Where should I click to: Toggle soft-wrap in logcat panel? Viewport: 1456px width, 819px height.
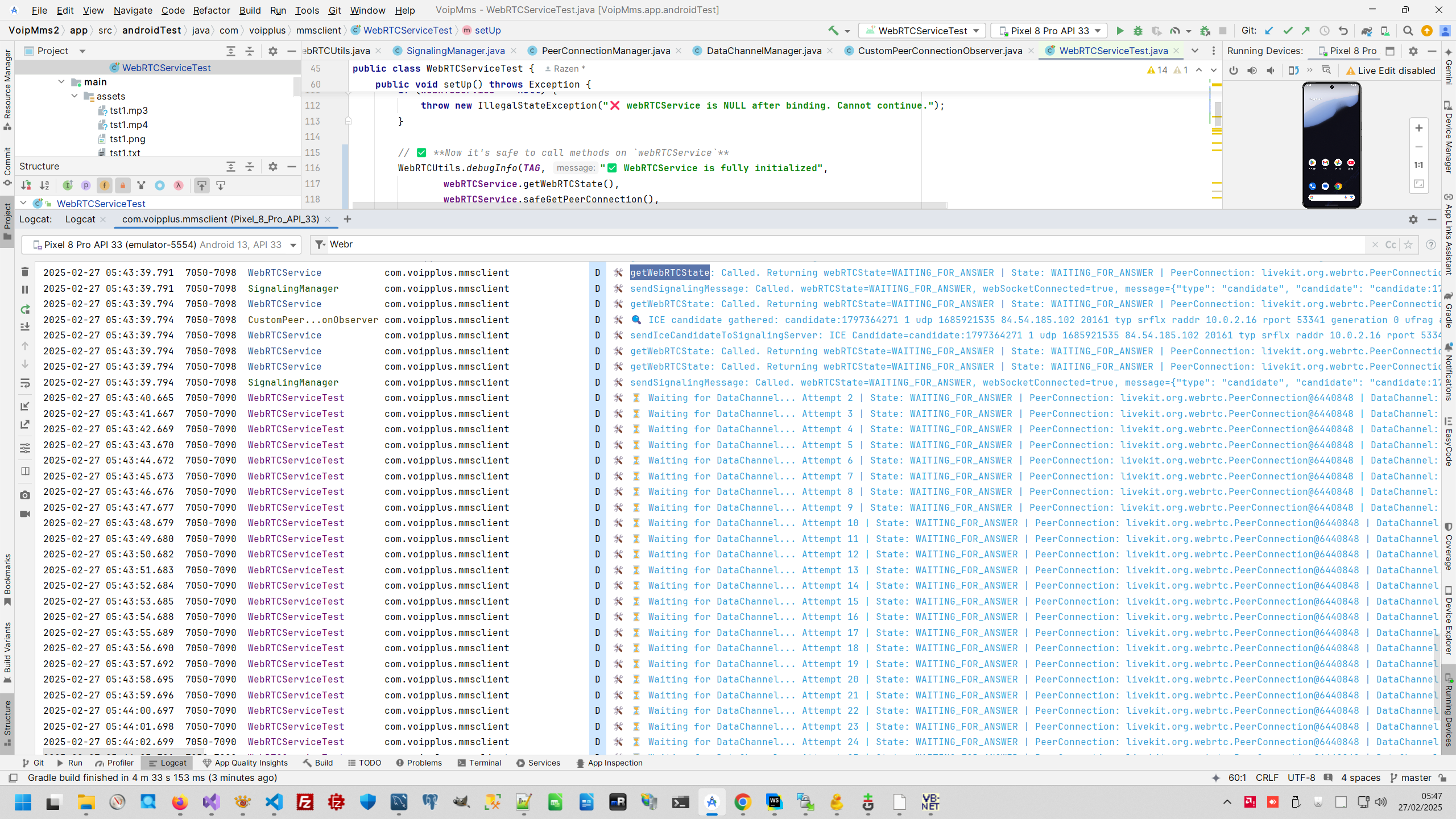coord(24,383)
